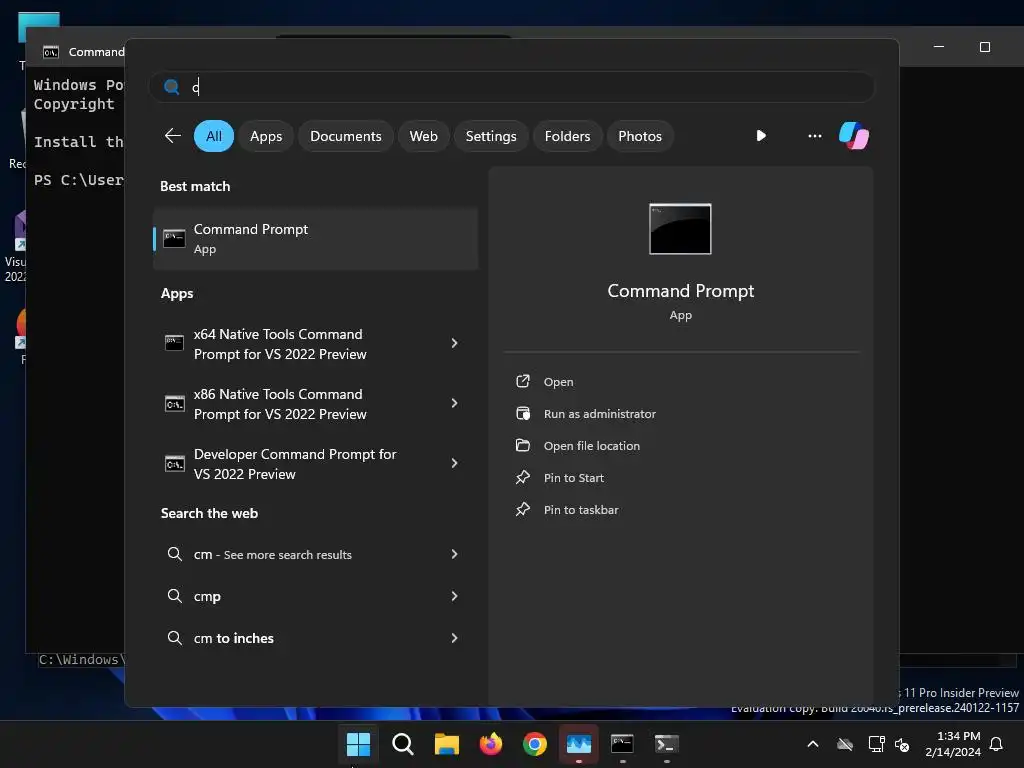Select the Documents filter tab
Viewport: 1024px width, 768px height.
coord(345,136)
